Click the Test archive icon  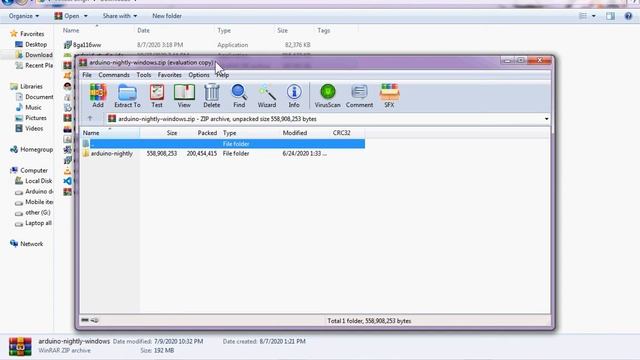[157, 96]
